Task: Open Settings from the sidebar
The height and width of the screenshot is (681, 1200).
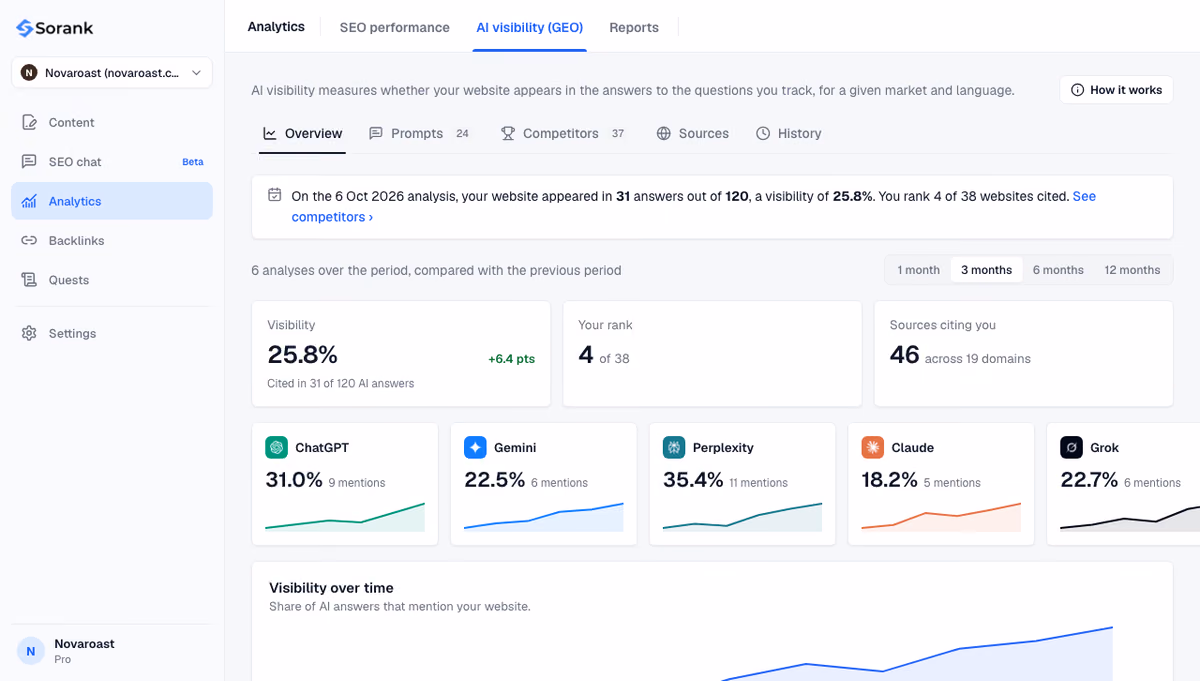Action: [x=112, y=333]
